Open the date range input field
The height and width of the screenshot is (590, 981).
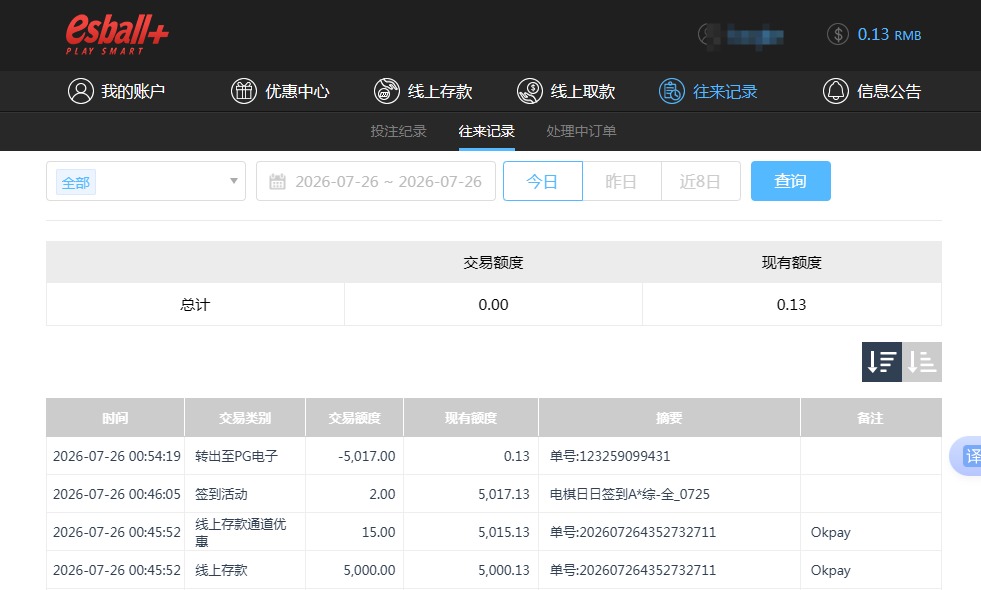coord(376,181)
